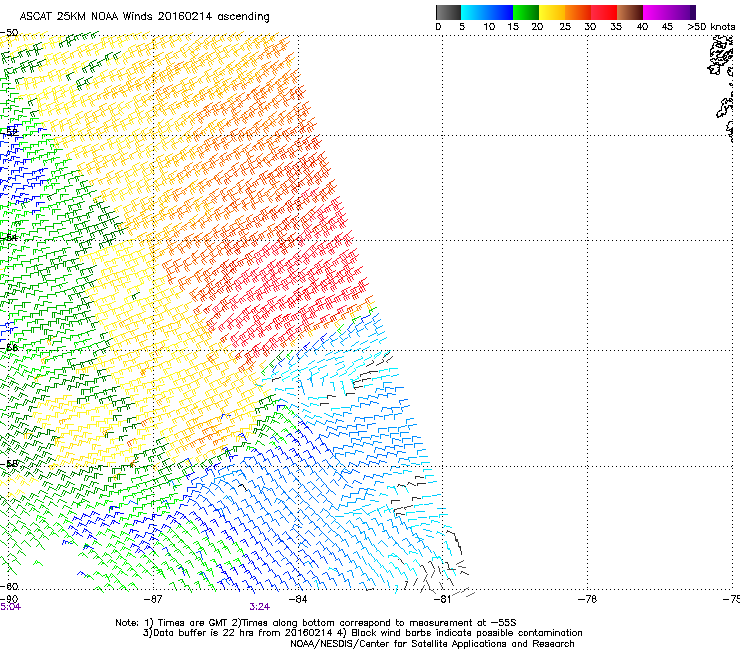Click the longitude label '-78'
The image size is (740, 650).
tap(587, 599)
